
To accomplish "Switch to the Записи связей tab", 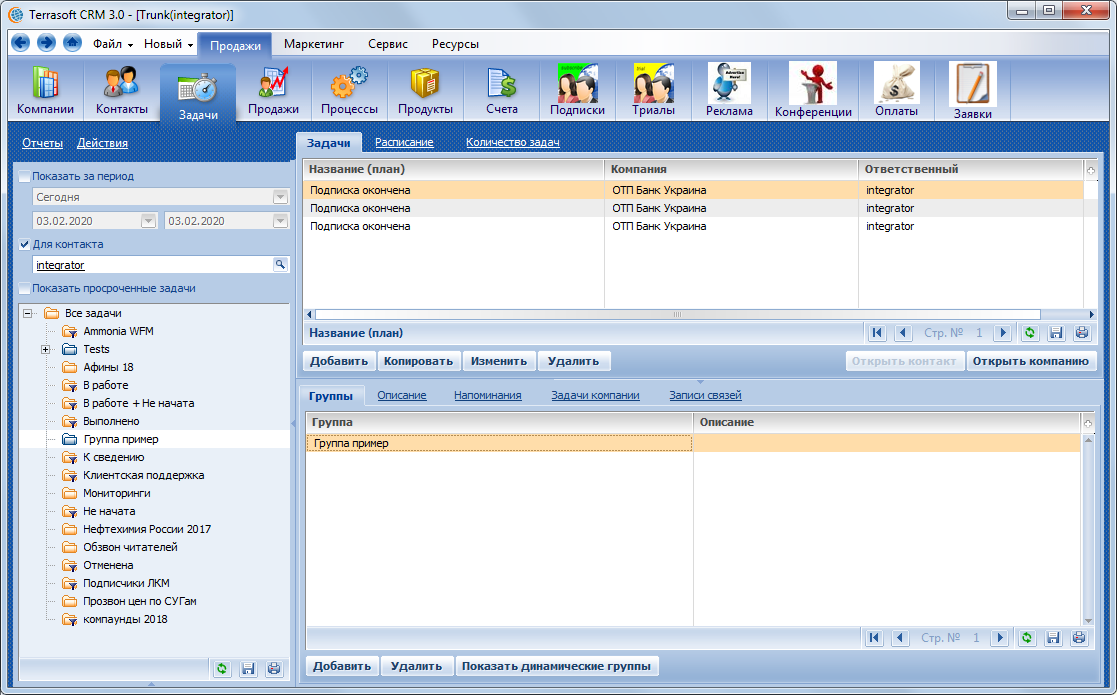I will click(x=705, y=395).
